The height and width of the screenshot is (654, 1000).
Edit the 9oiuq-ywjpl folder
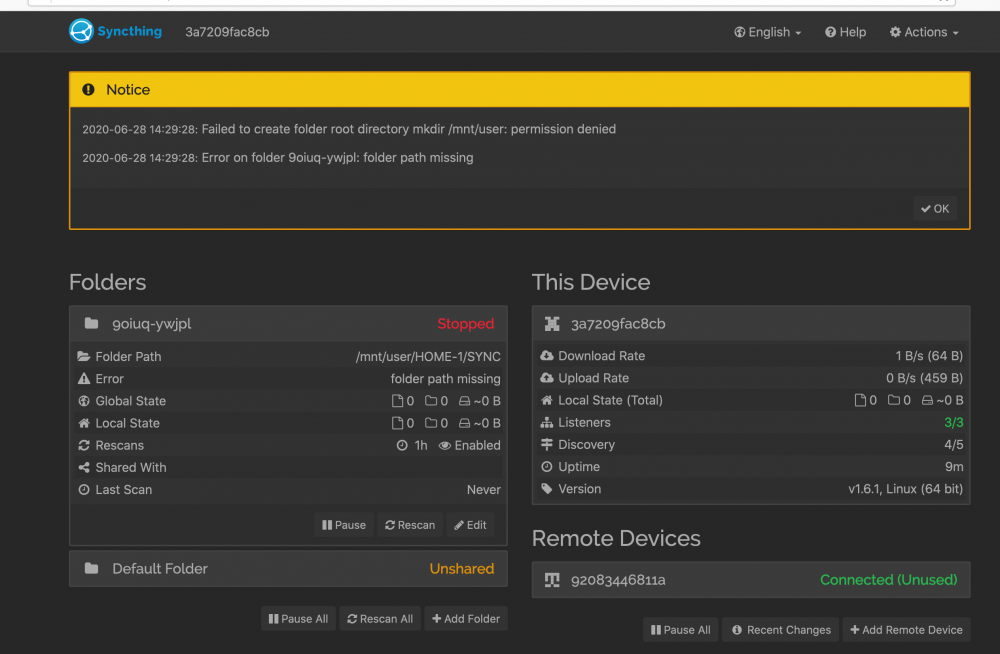click(470, 525)
